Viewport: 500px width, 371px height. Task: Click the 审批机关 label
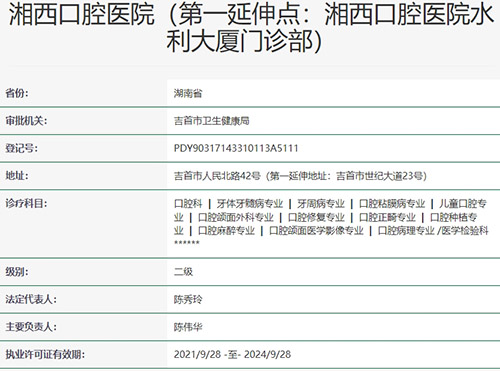pyautogui.click(x=26, y=121)
